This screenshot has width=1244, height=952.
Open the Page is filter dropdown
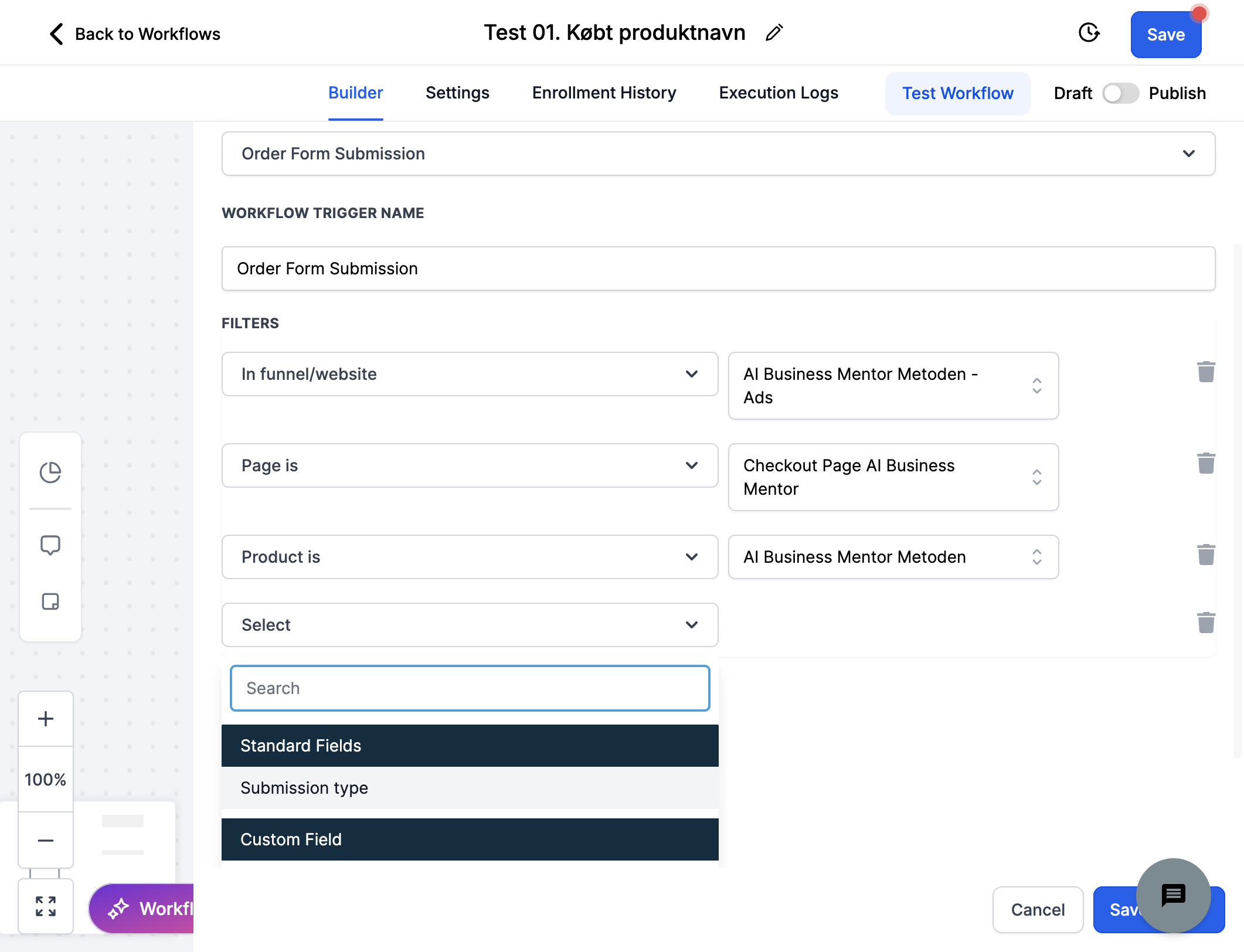tap(470, 465)
